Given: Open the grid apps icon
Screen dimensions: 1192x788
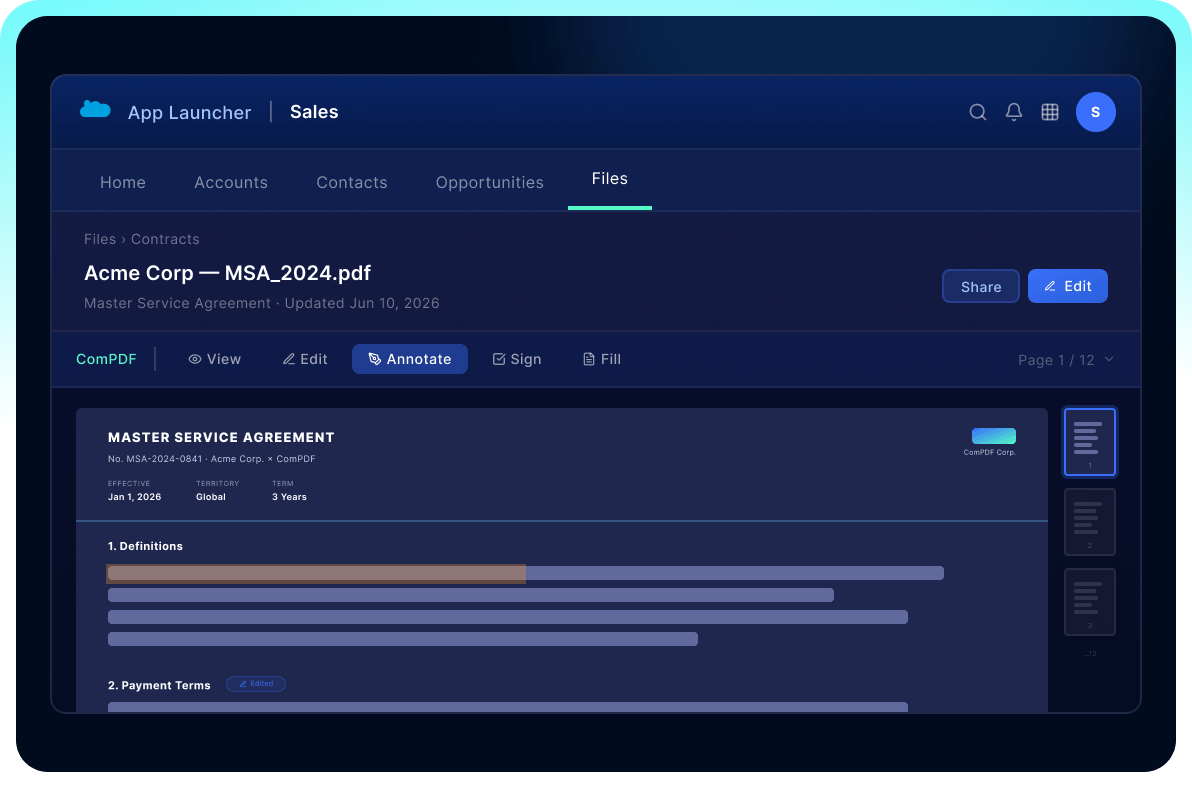Looking at the screenshot, I should [1050, 112].
